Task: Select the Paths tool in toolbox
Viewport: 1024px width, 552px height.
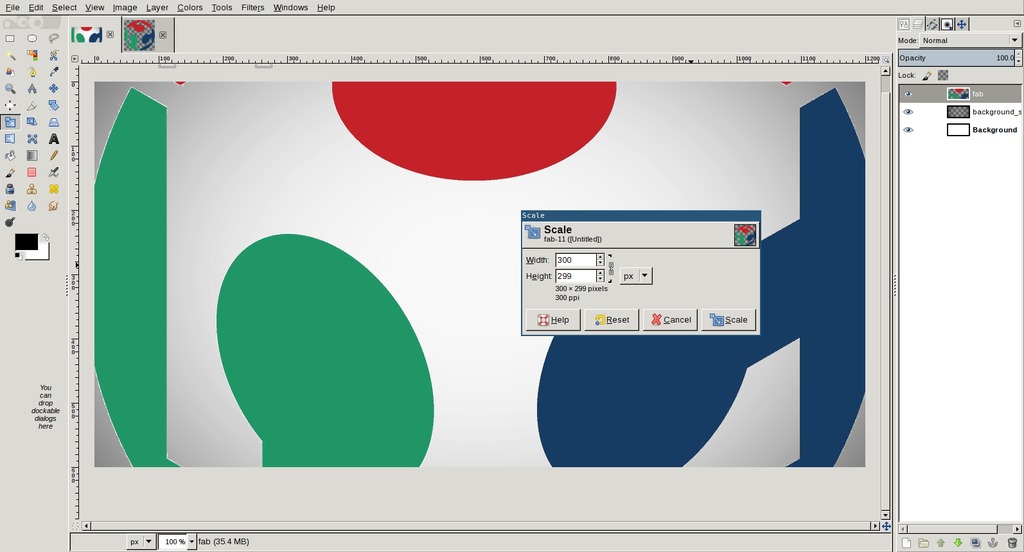Action: pos(32,72)
